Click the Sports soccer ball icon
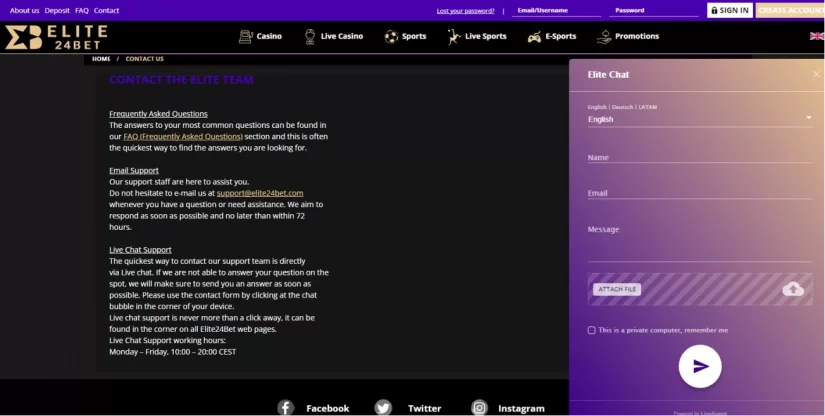Image resolution: width=825 pixels, height=416 pixels. [391, 37]
